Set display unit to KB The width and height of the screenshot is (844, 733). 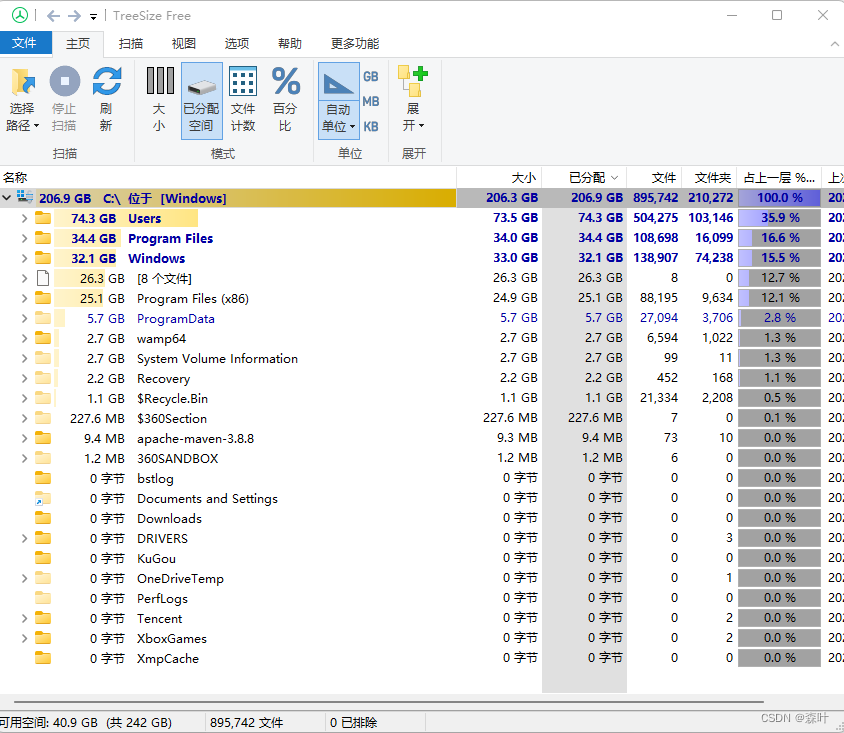click(x=370, y=126)
